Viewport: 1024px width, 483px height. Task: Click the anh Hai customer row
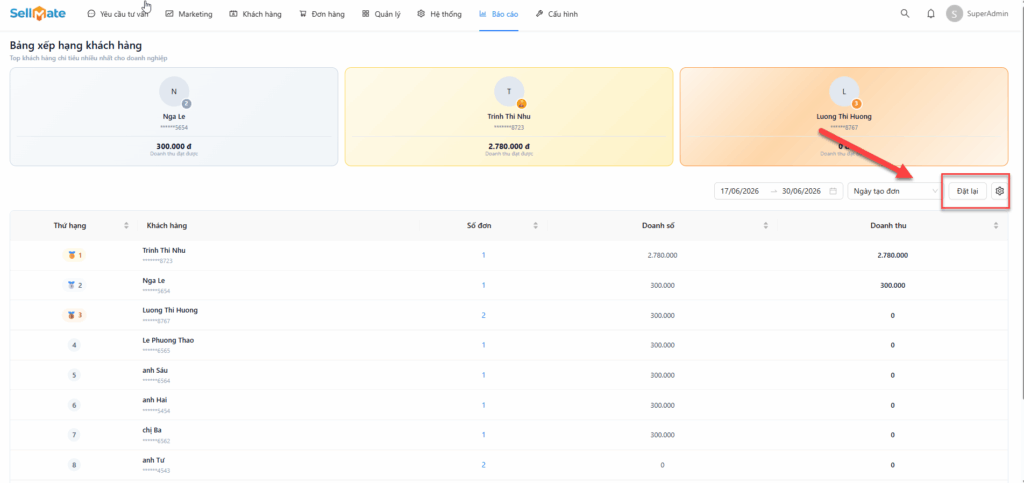pyautogui.click(x=509, y=405)
